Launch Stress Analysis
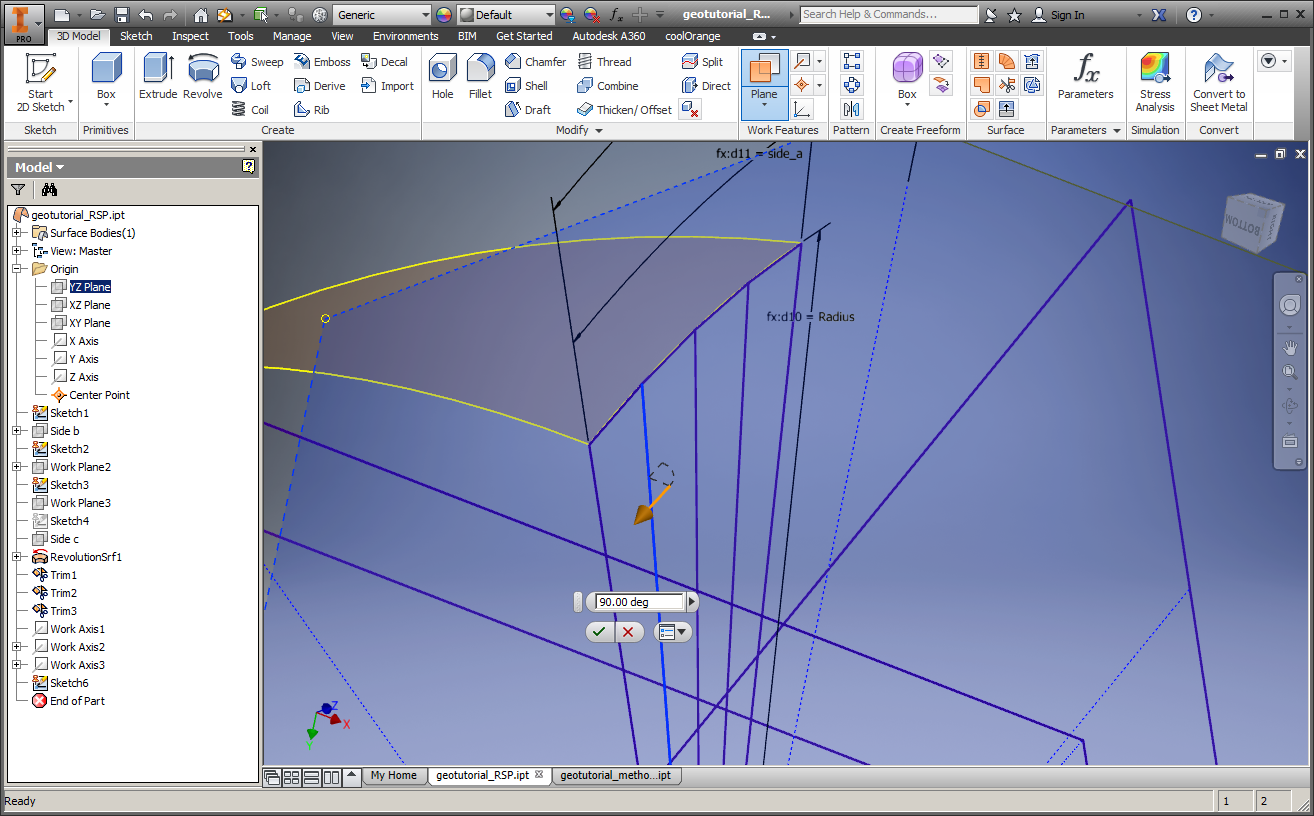This screenshot has width=1314, height=816. [1155, 83]
